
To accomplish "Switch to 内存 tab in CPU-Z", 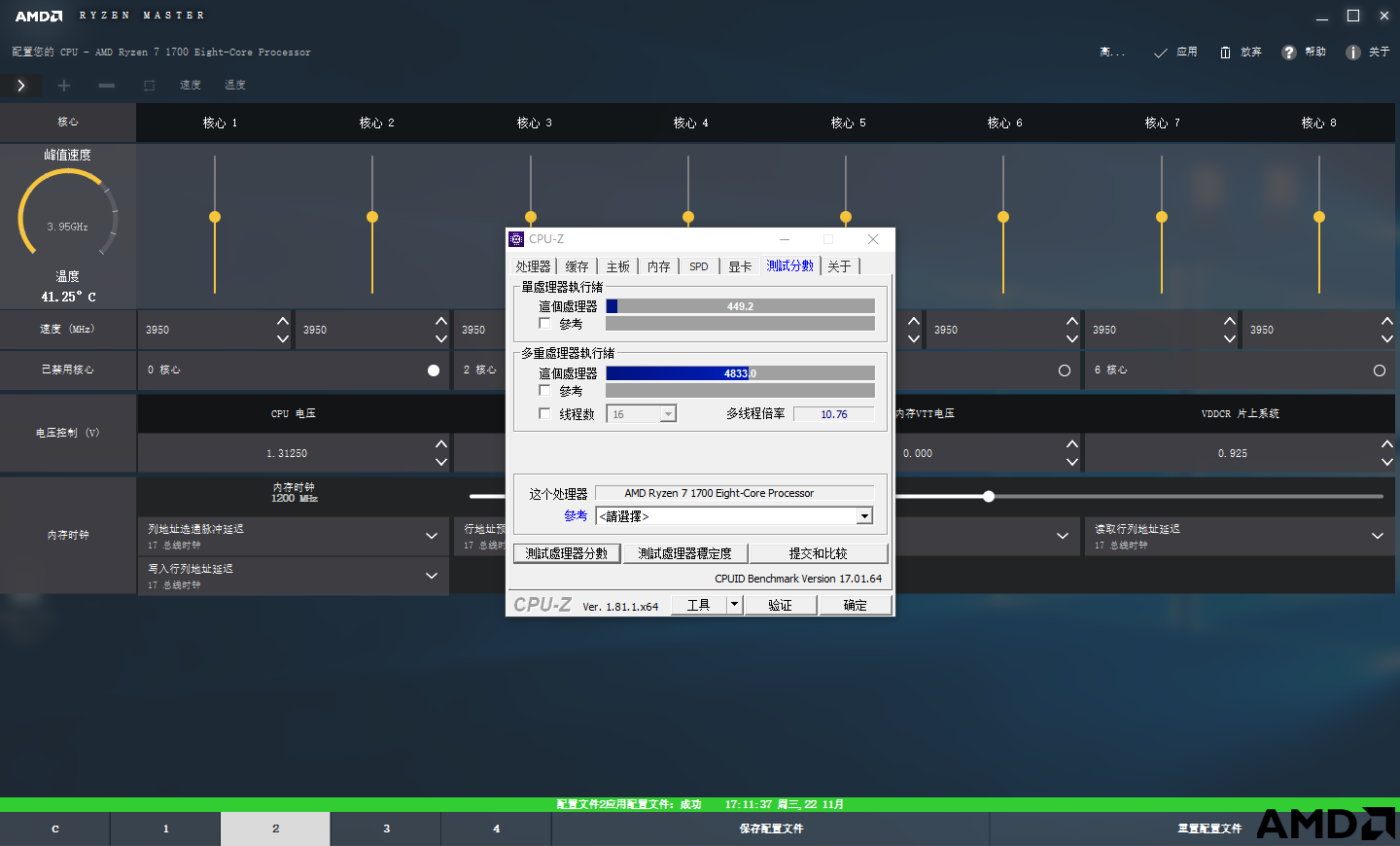I will click(659, 266).
